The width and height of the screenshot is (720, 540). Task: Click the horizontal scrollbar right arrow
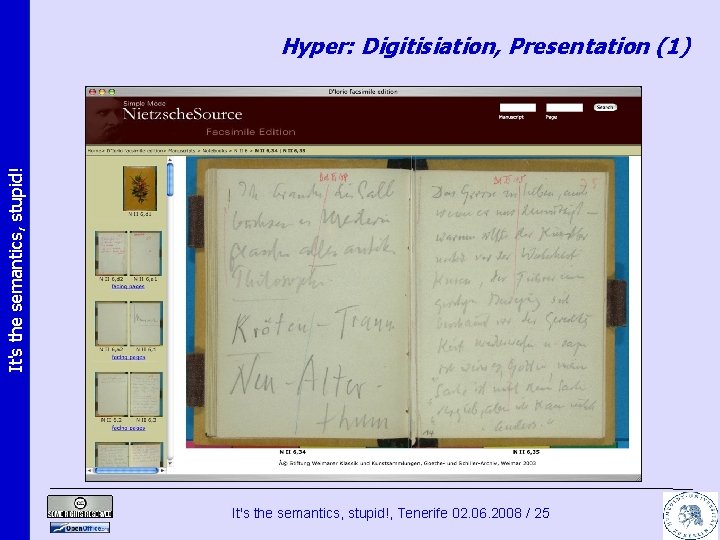(163, 470)
